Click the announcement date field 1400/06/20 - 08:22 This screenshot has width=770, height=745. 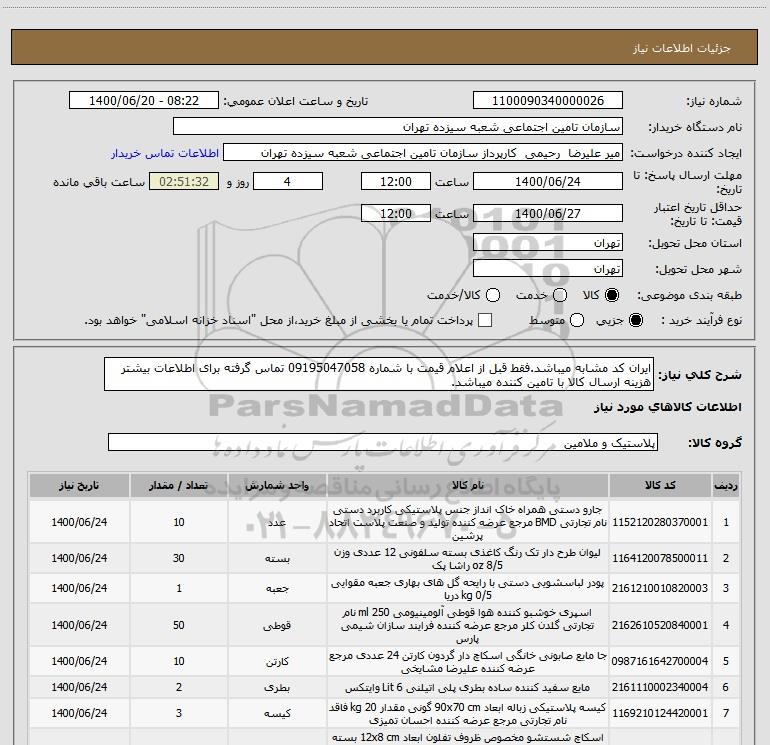144,101
